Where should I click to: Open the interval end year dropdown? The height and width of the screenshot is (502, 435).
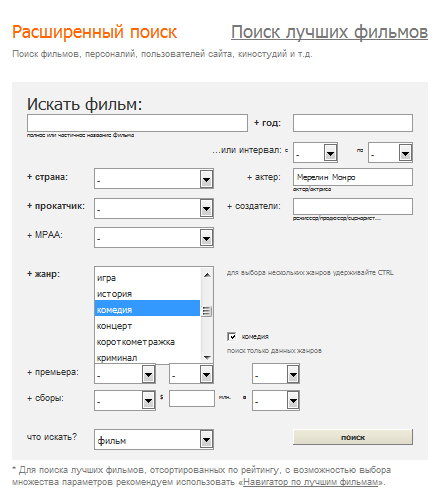tap(390, 153)
